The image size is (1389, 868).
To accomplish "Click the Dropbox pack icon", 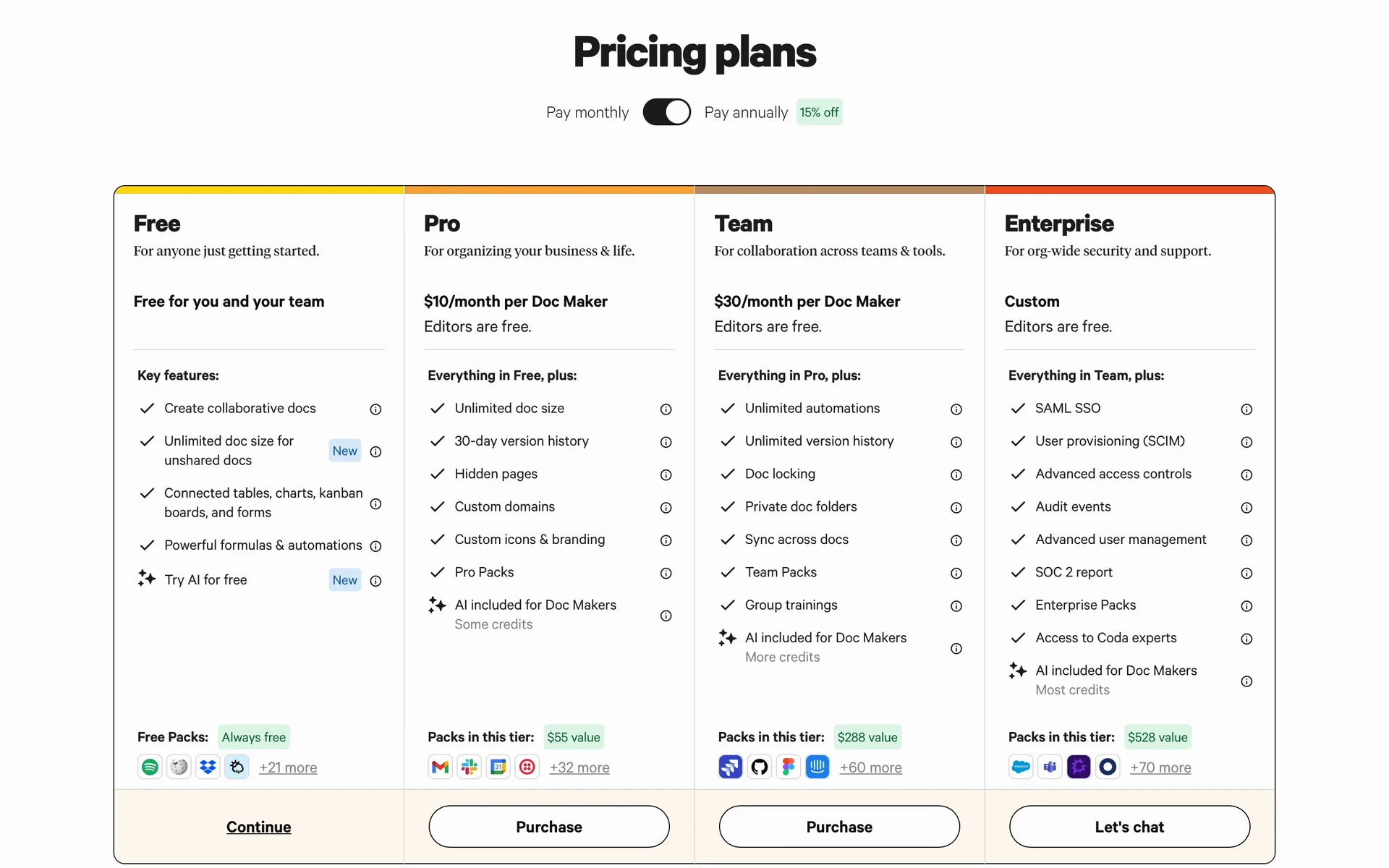I will 208,767.
